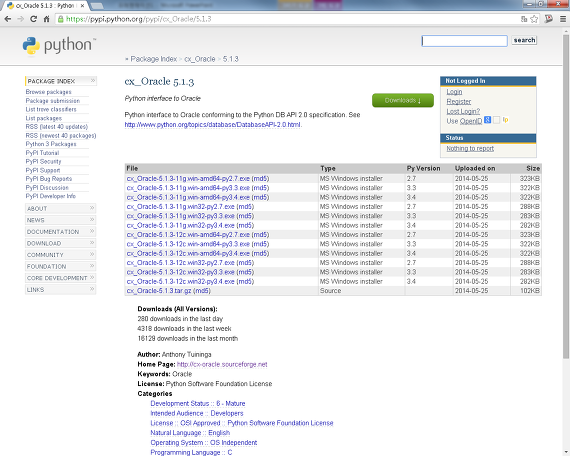
Task: Click the Python logo
Action: pos(59,46)
